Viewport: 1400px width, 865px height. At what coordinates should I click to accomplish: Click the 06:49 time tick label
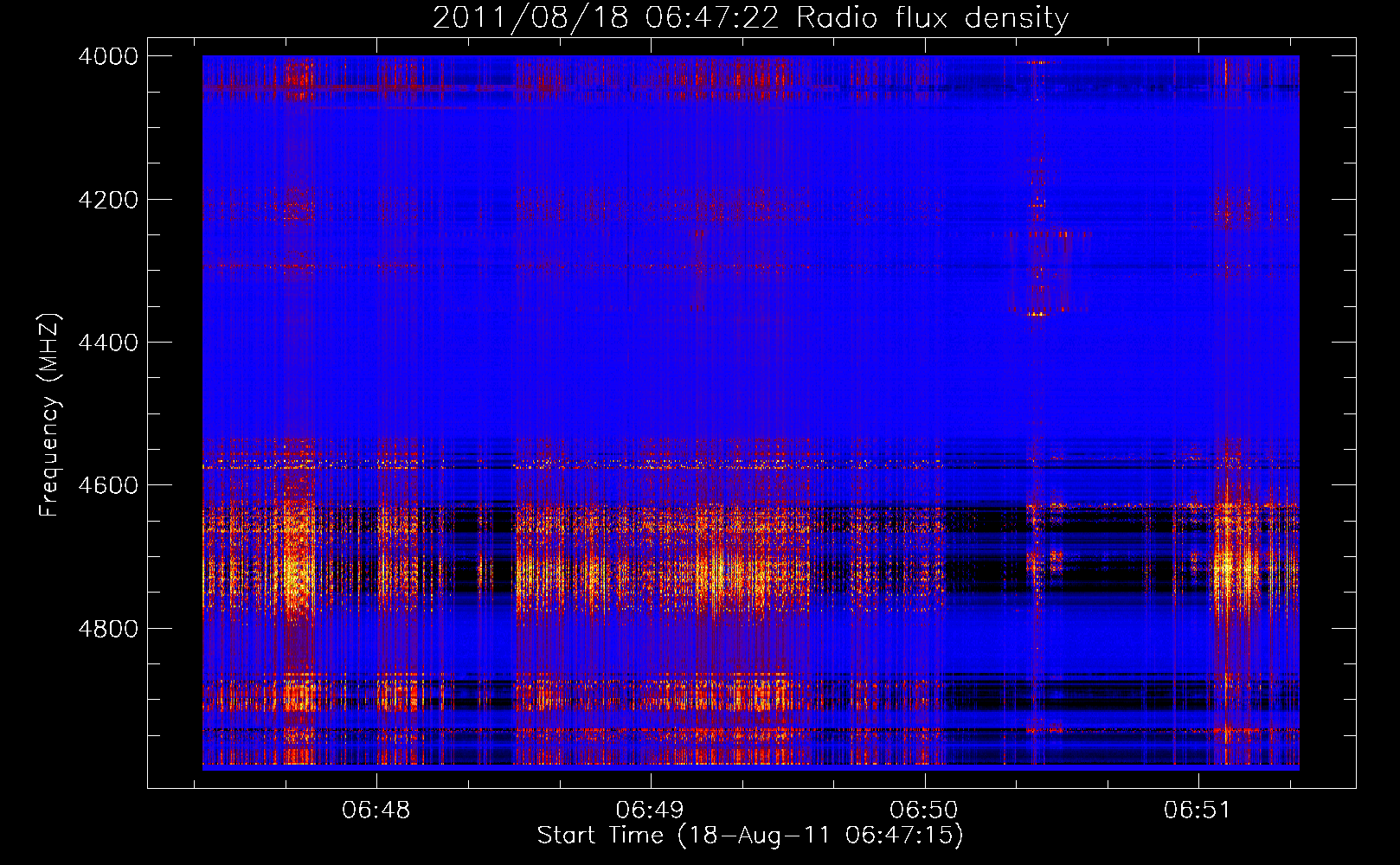650,811
